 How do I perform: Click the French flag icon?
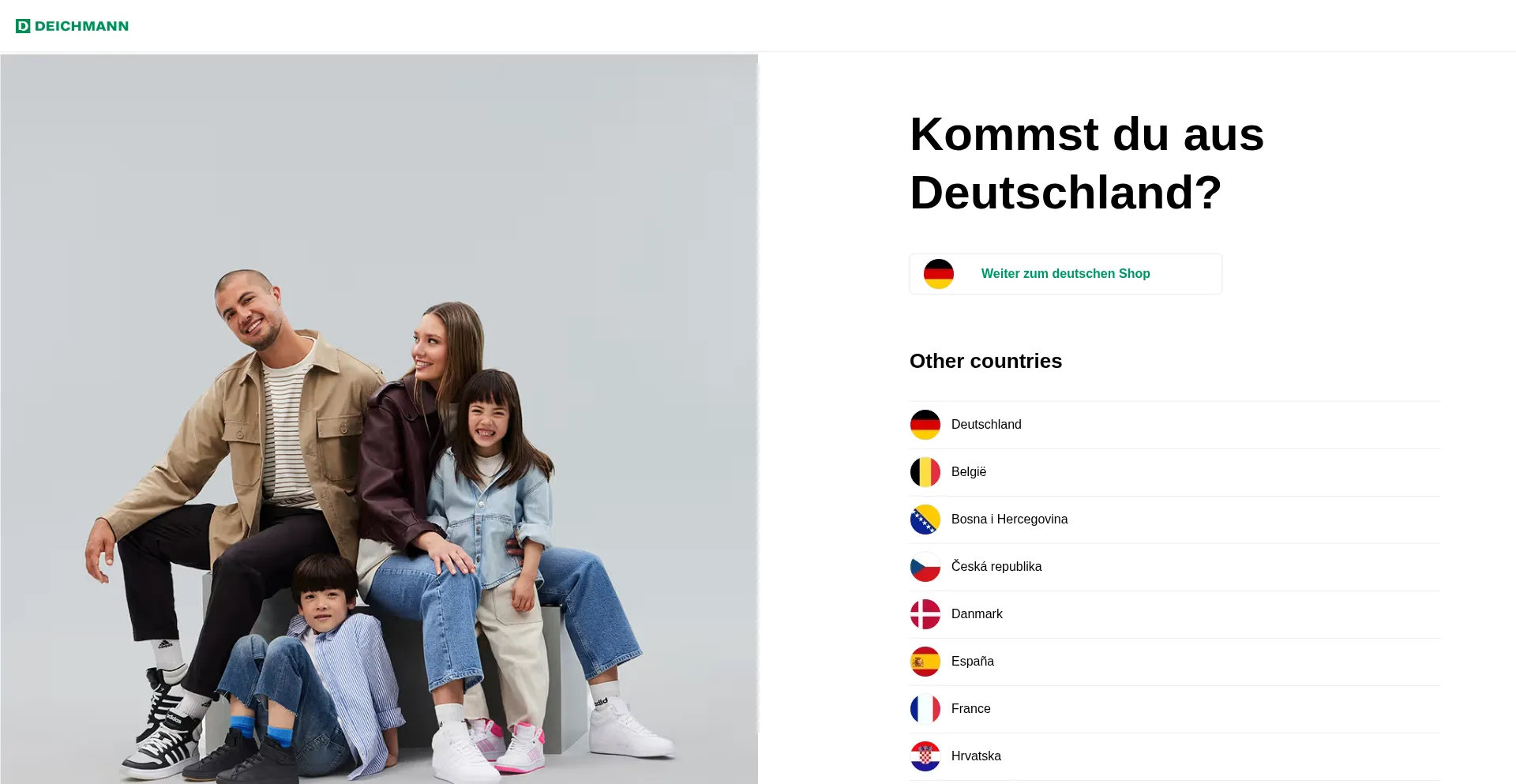coord(925,709)
